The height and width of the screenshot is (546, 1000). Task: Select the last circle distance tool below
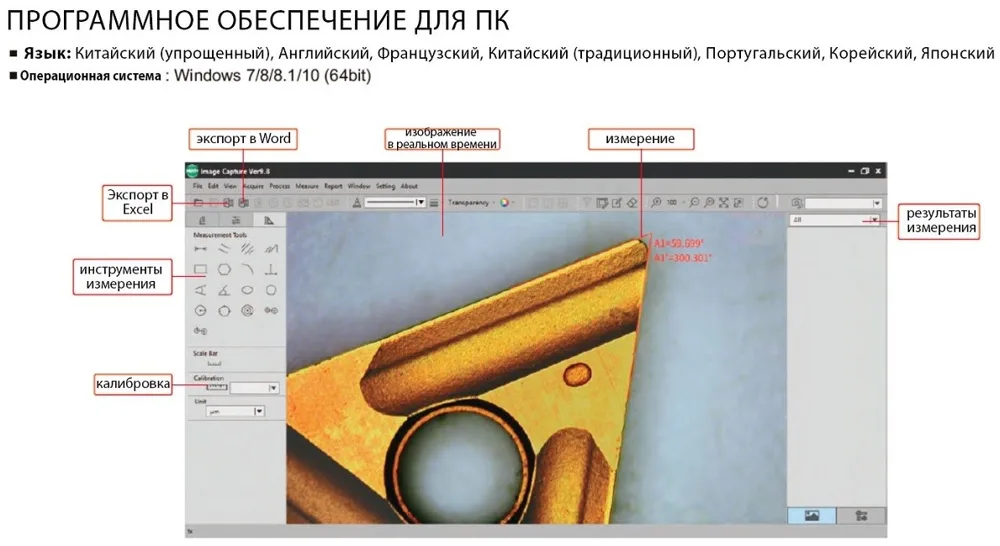(200, 331)
